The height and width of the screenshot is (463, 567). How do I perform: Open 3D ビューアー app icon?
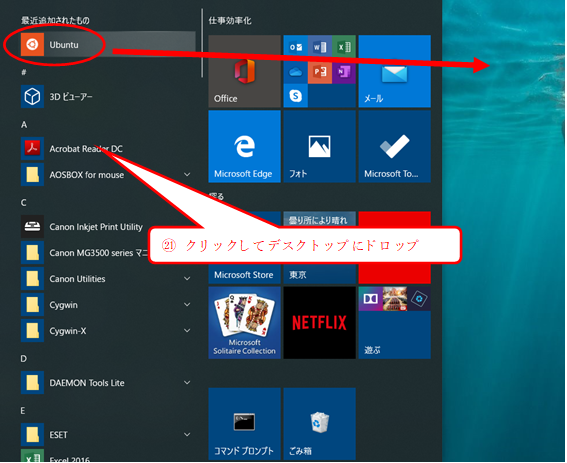coord(32,97)
